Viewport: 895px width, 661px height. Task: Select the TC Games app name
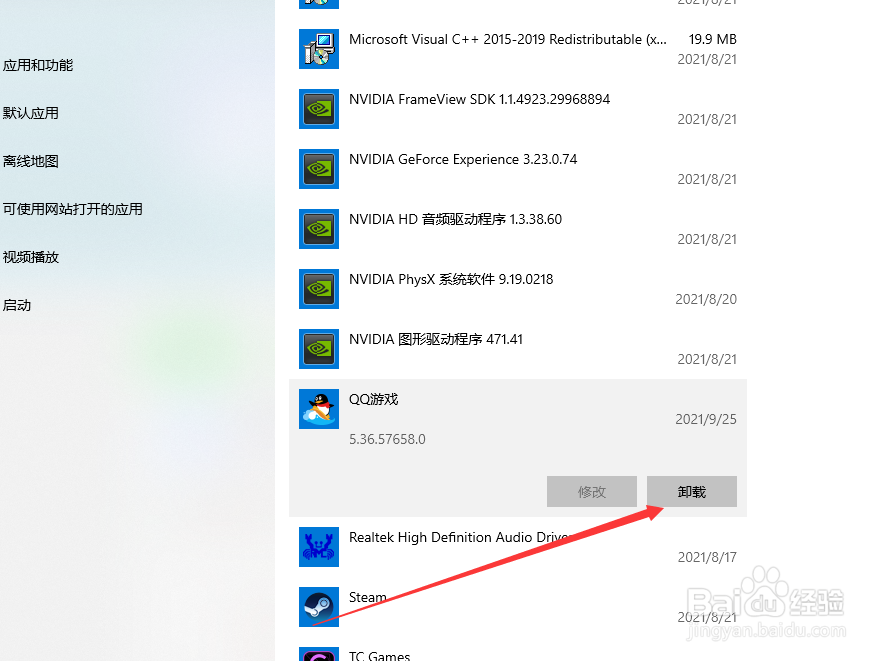coord(380,656)
